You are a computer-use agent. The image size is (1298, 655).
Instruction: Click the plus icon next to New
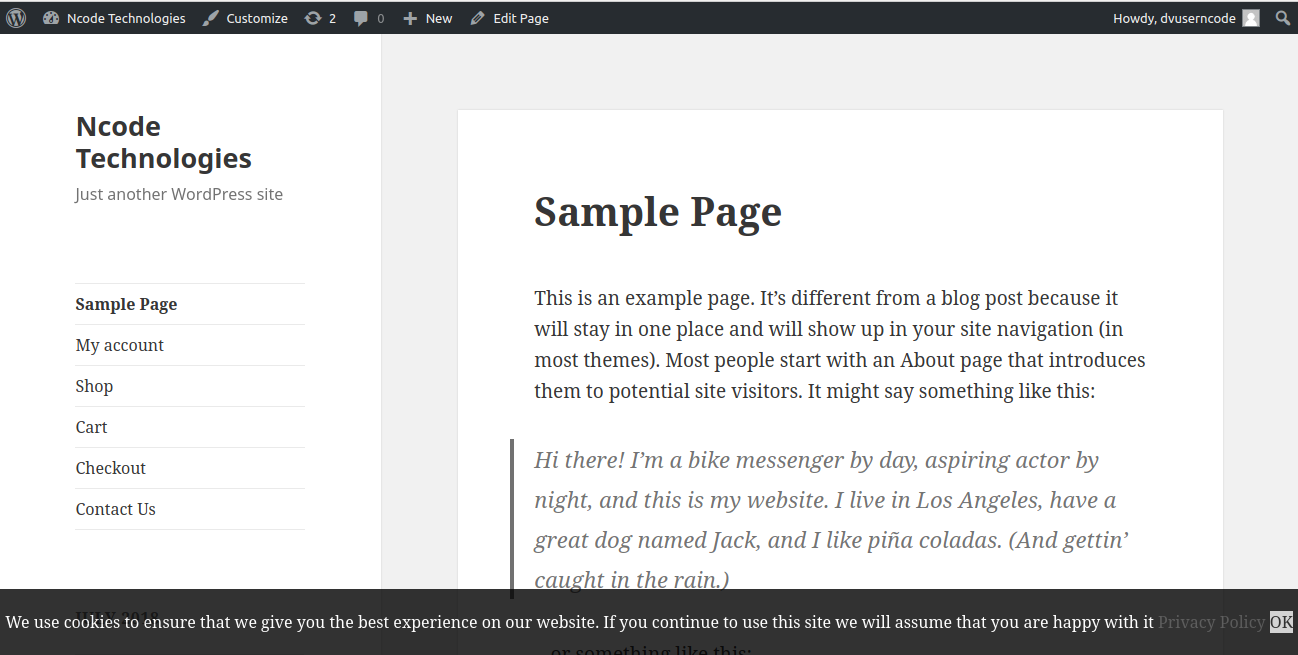410,18
